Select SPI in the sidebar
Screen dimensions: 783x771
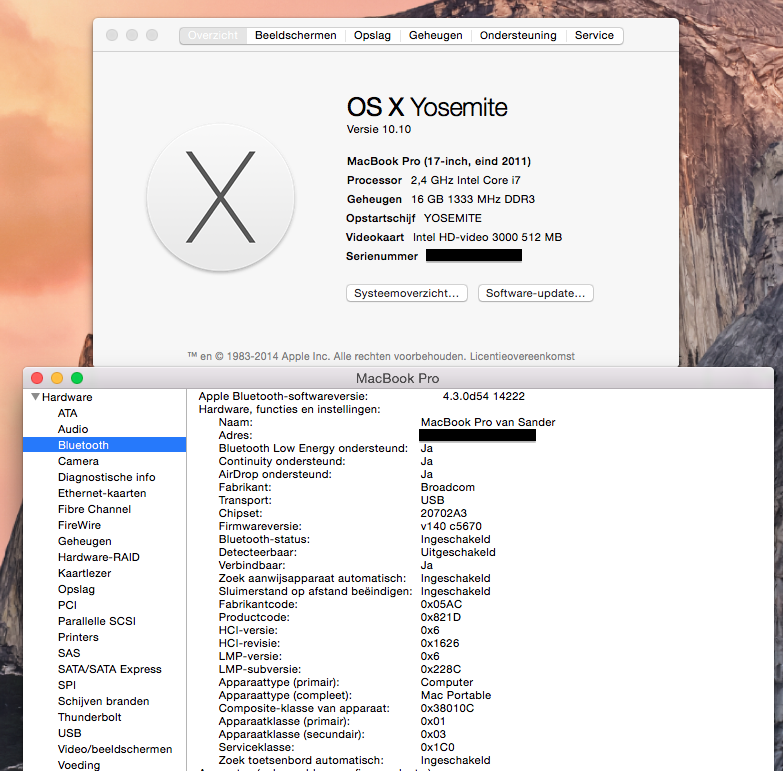(x=67, y=685)
